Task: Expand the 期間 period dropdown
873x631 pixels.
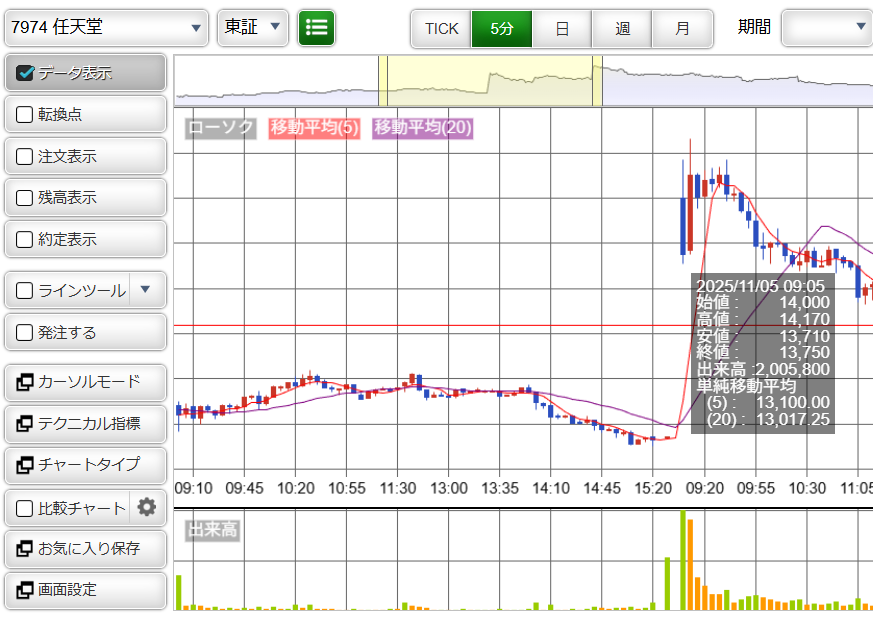Action: tap(826, 27)
